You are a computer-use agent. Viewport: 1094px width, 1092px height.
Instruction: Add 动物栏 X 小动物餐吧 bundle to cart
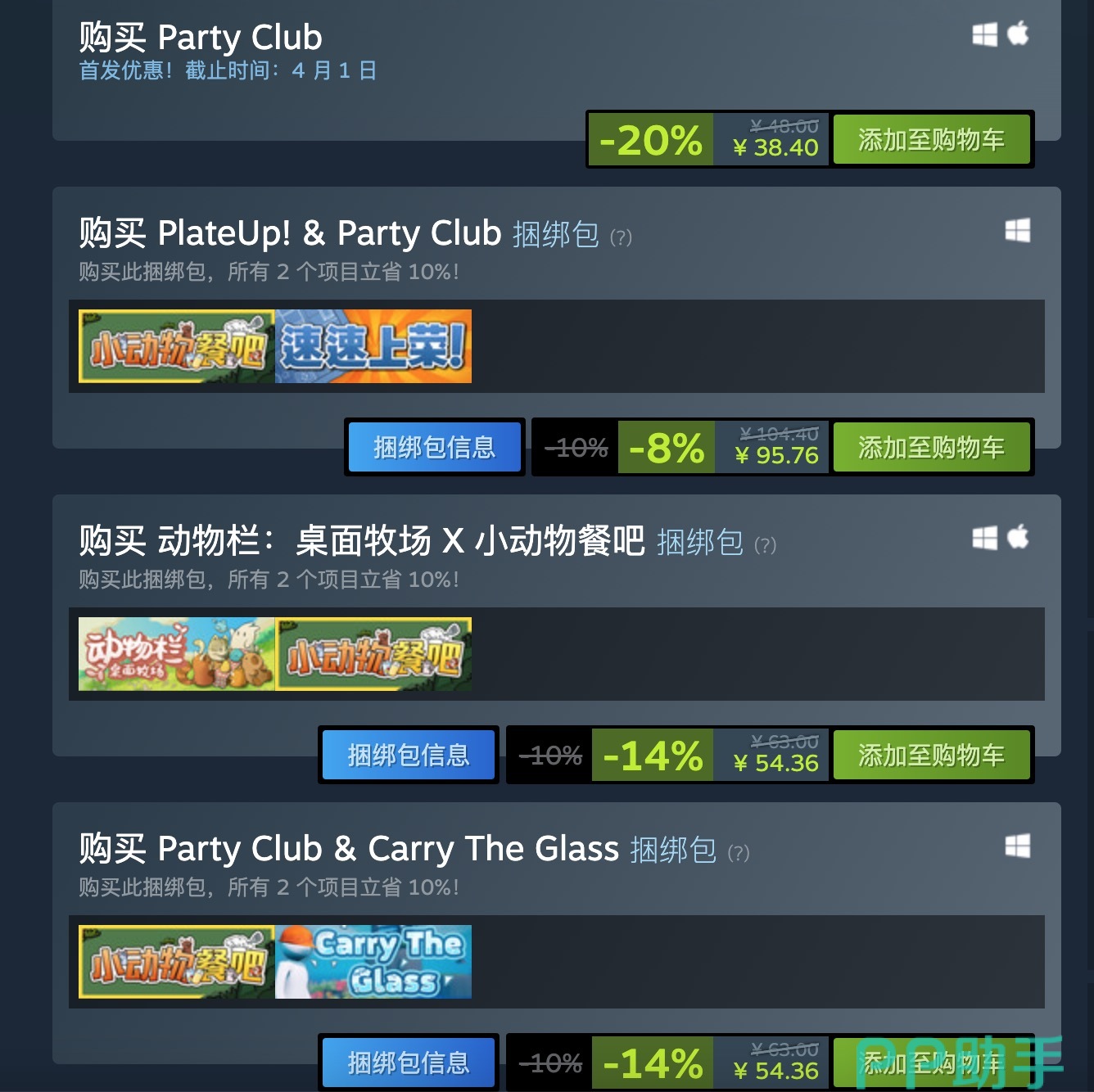click(932, 756)
